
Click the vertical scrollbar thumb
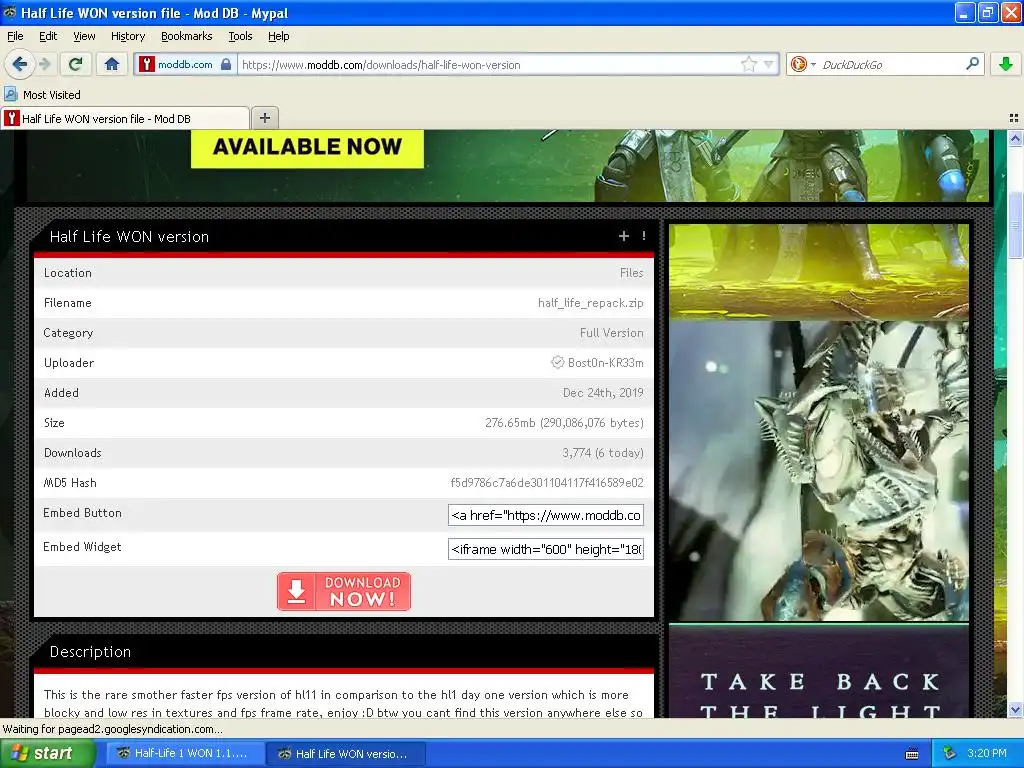click(1015, 225)
